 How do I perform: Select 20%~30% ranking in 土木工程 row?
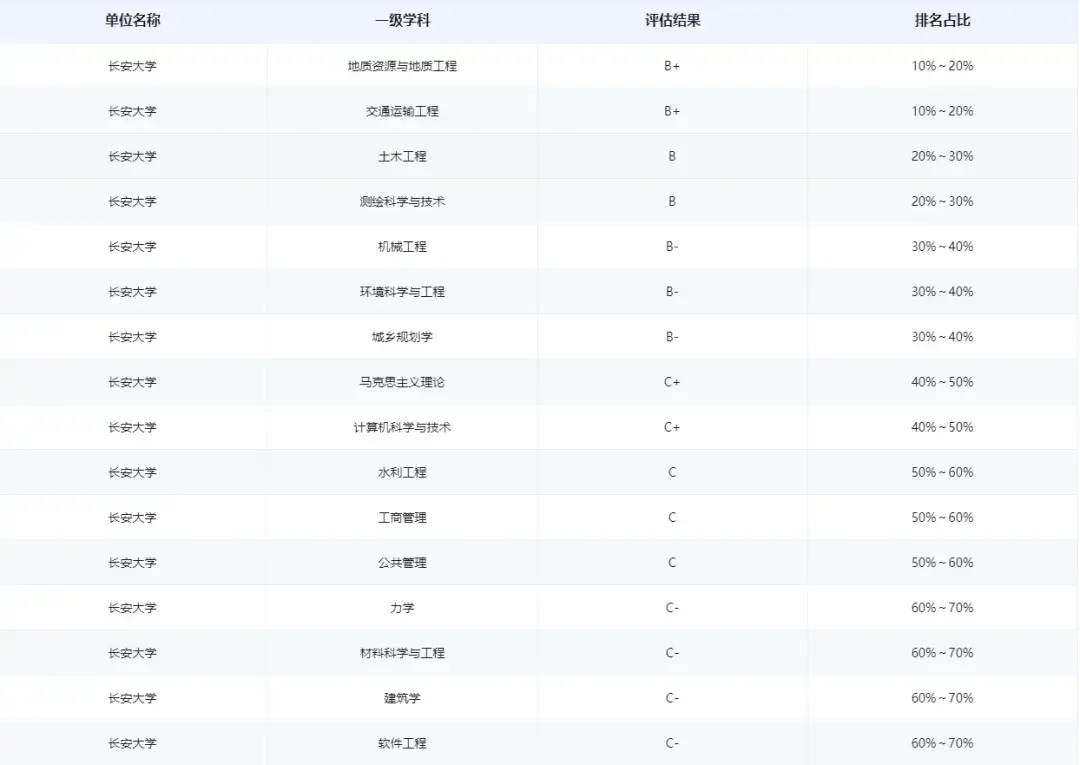942,156
